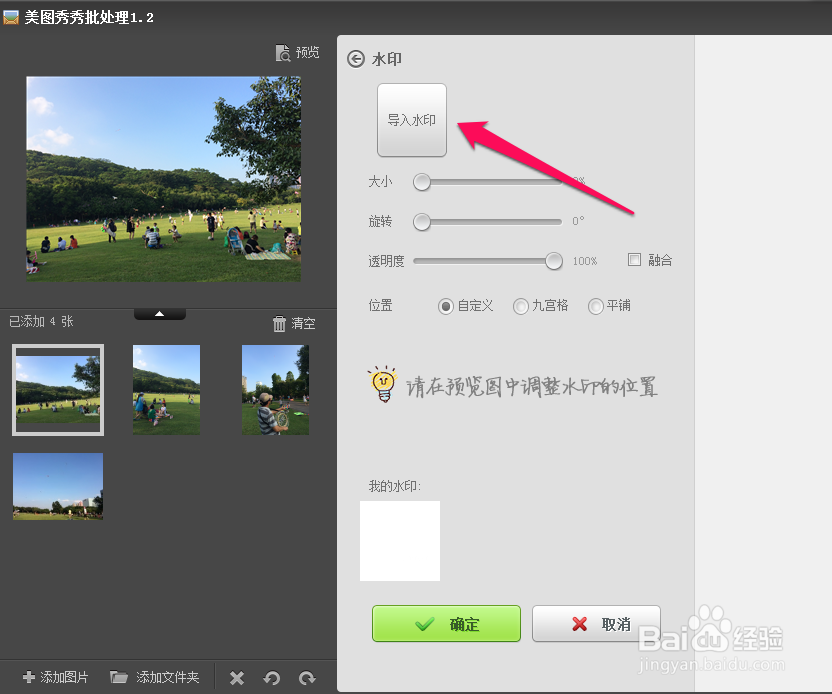This screenshot has width=832, height=694.
Task: Click the 添加图片 label
Action: pyautogui.click(x=64, y=677)
